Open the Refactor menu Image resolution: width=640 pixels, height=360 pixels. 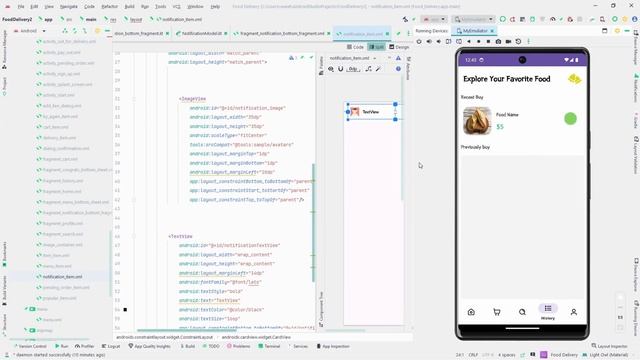coord(109,7)
